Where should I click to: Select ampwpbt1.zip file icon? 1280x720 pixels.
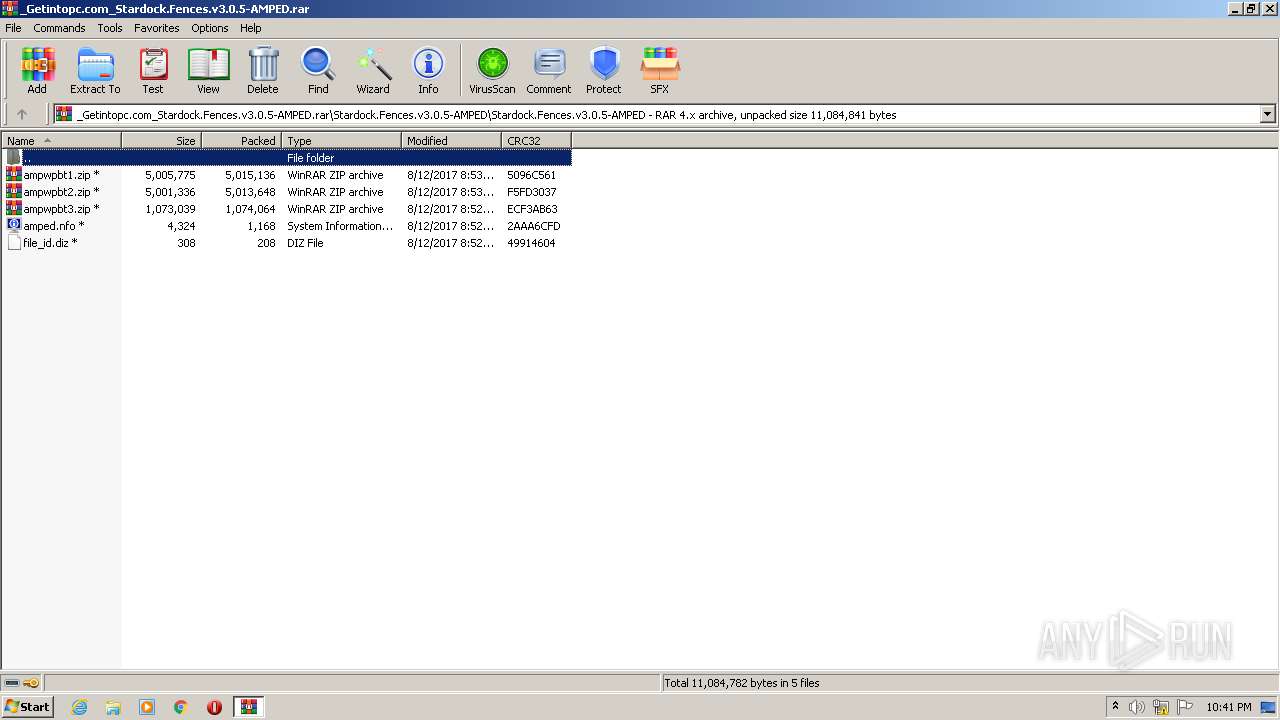pos(14,175)
